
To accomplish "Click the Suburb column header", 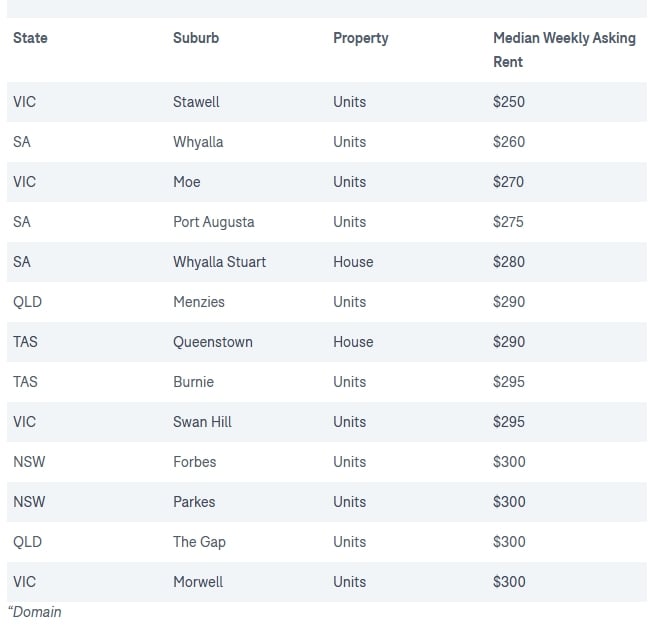I will (x=195, y=38).
